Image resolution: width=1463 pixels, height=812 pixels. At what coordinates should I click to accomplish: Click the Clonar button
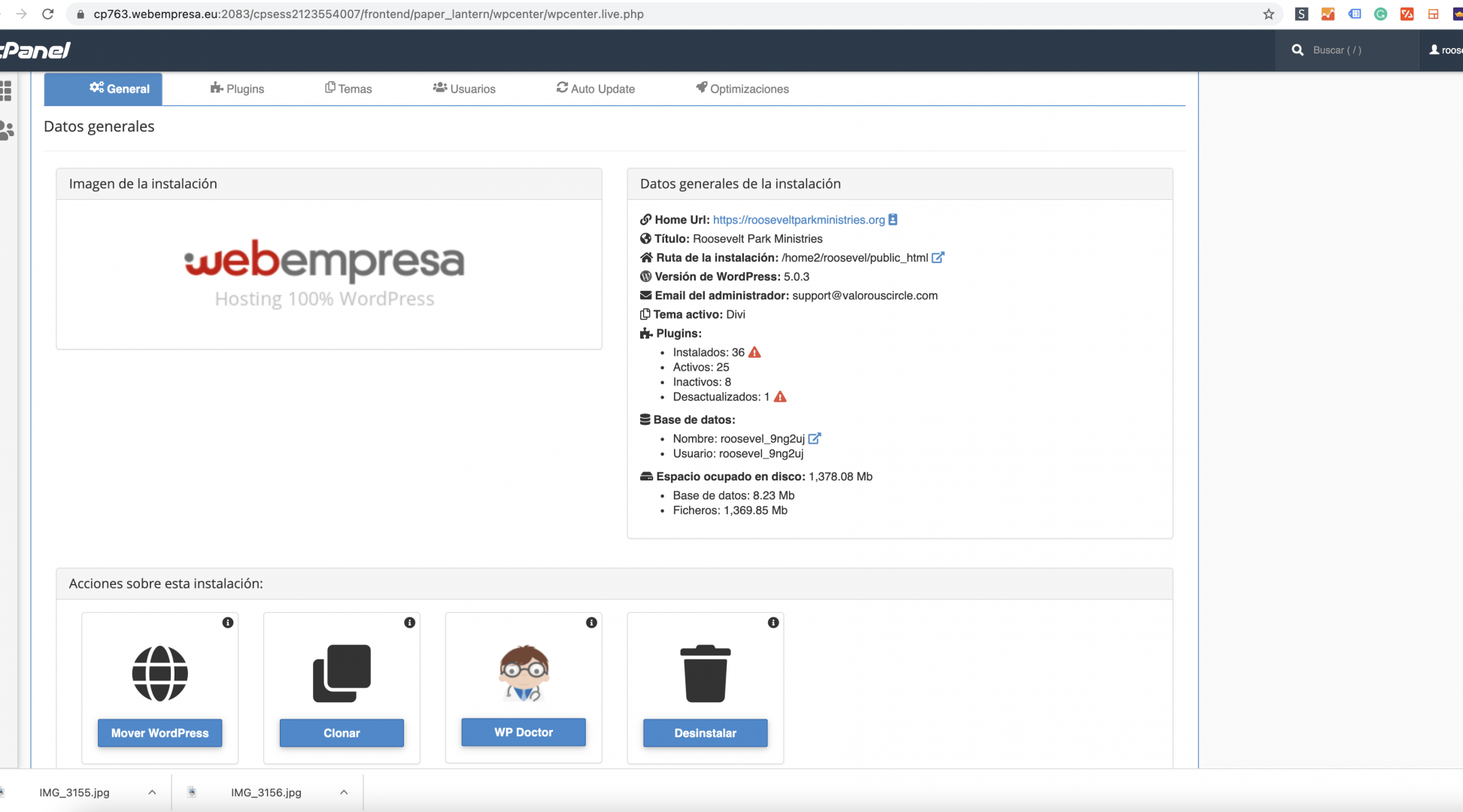pos(341,733)
